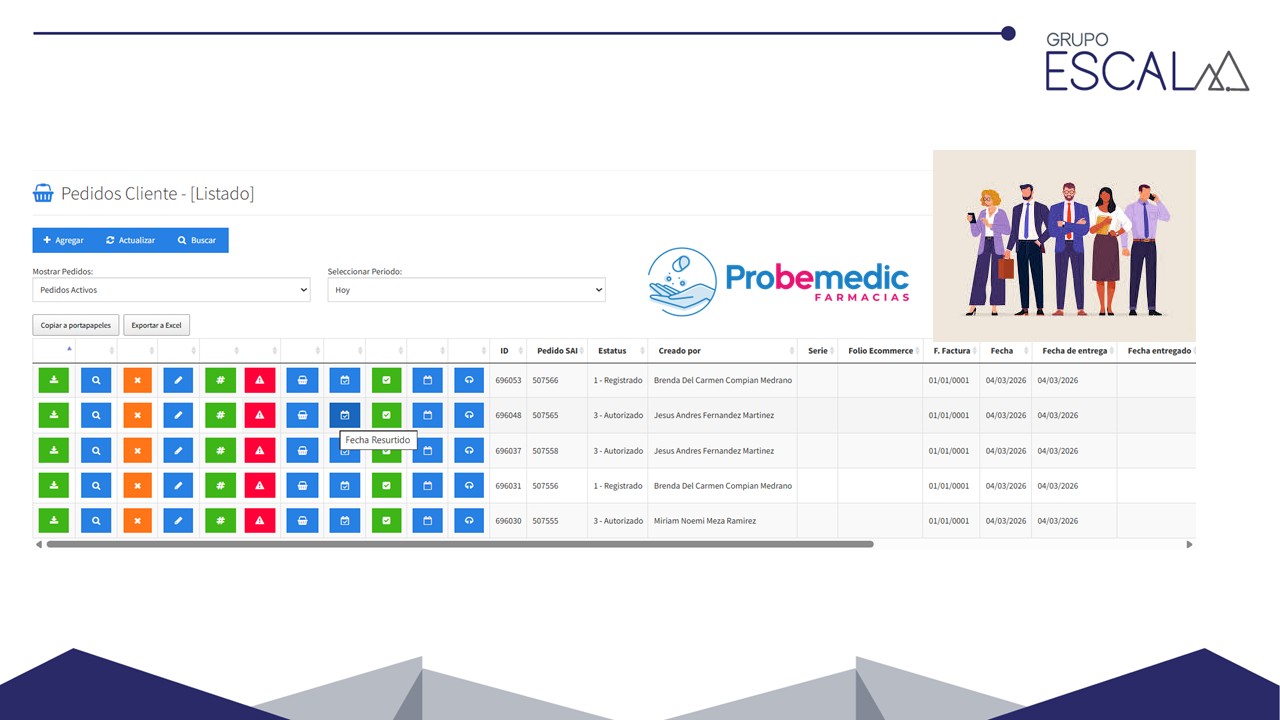This screenshot has width=1280, height=720.
Task: Click the Buscar button
Action: (196, 240)
